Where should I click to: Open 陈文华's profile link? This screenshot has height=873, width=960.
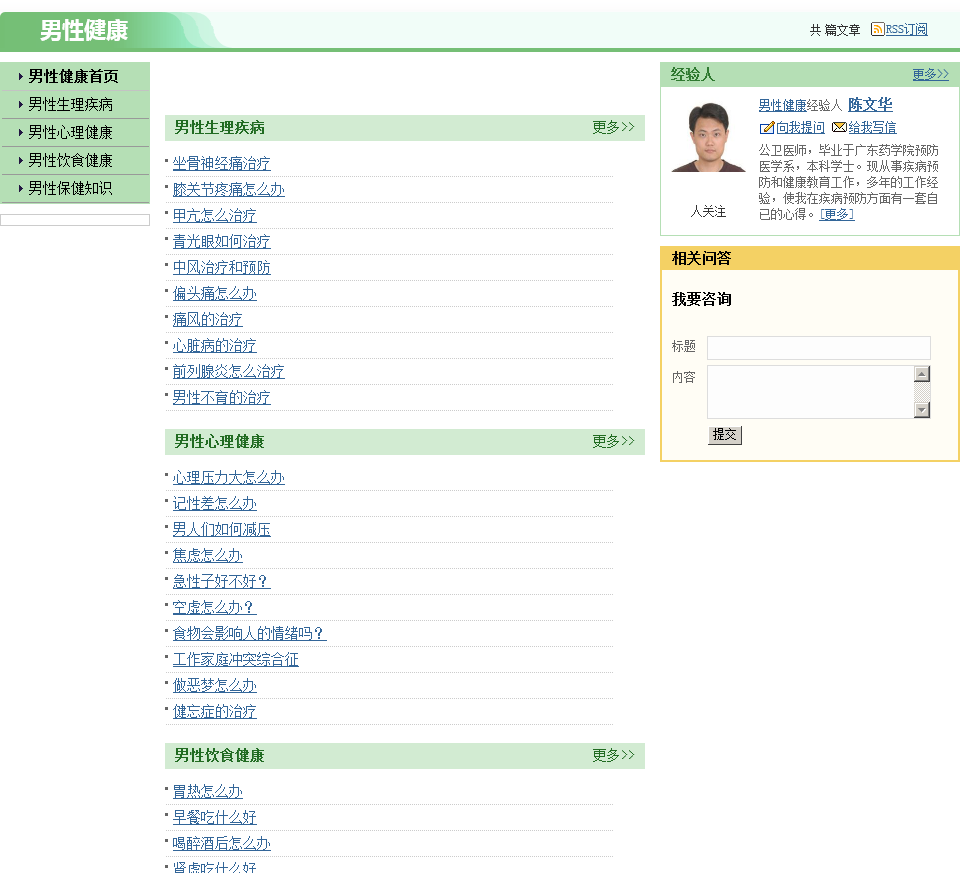(x=870, y=105)
